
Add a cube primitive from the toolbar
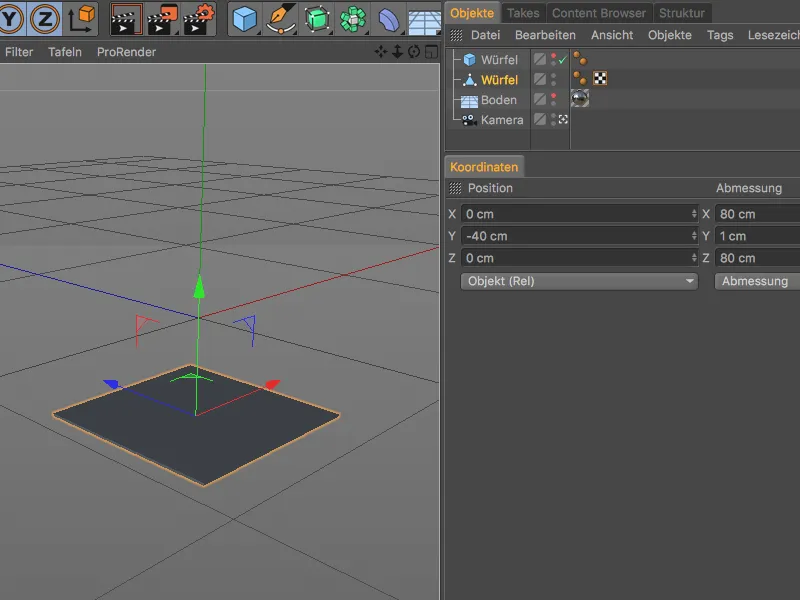click(244, 19)
